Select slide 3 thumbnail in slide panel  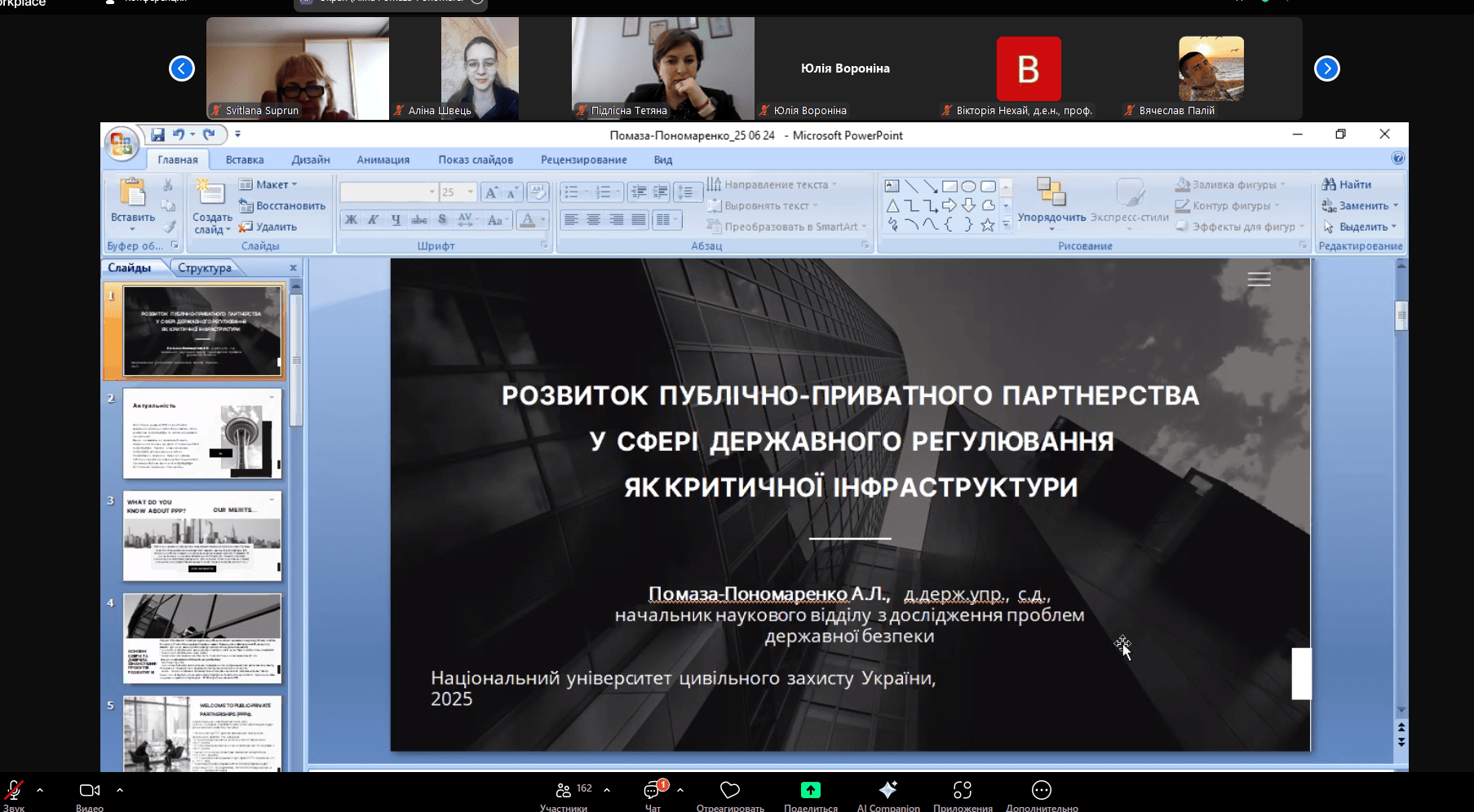(x=201, y=536)
